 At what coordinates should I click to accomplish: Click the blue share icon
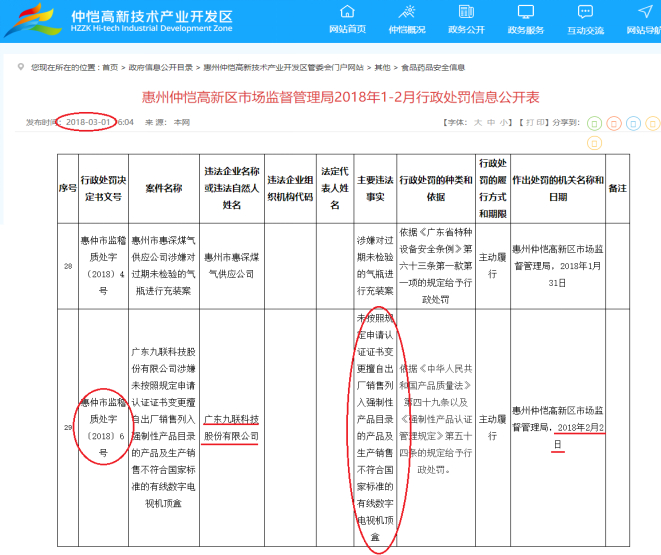[x=633, y=123]
